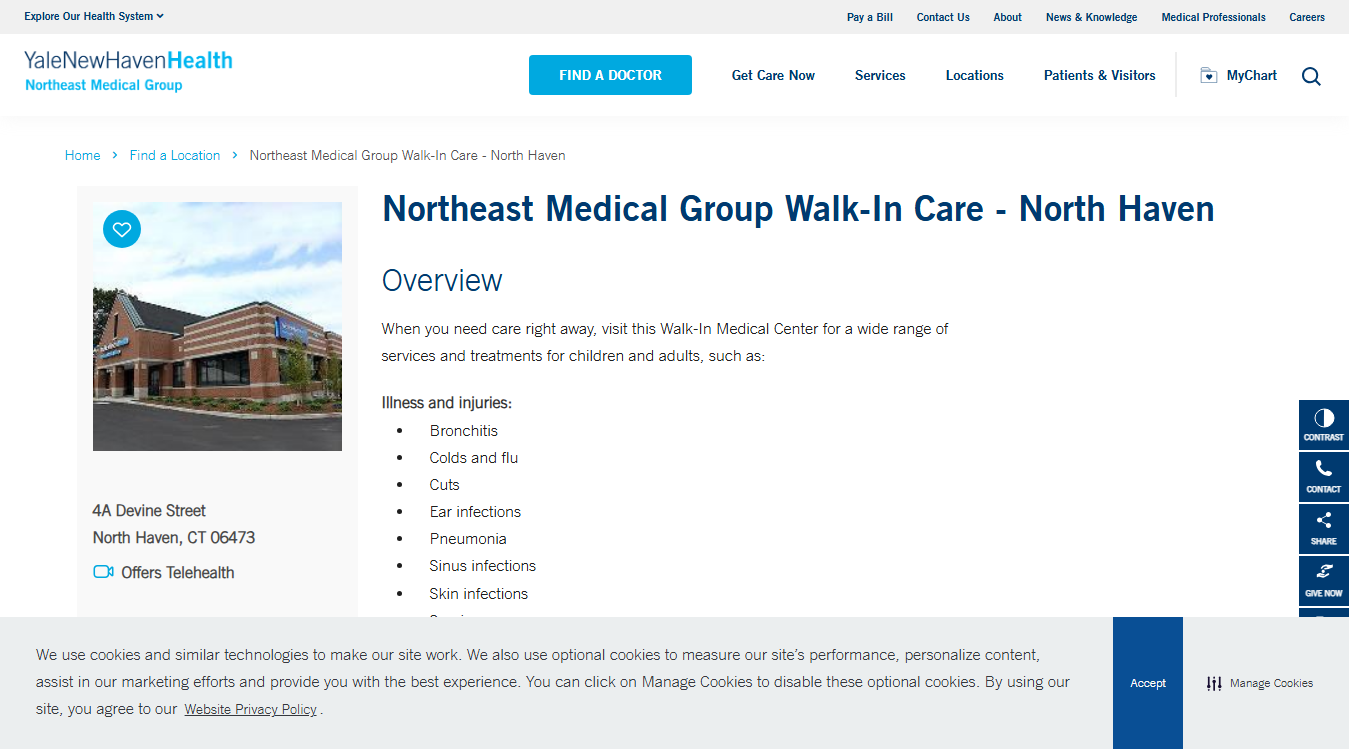Viewport: 1349px width, 749px height.
Task: Click current page breadcrumb text
Action: point(407,155)
